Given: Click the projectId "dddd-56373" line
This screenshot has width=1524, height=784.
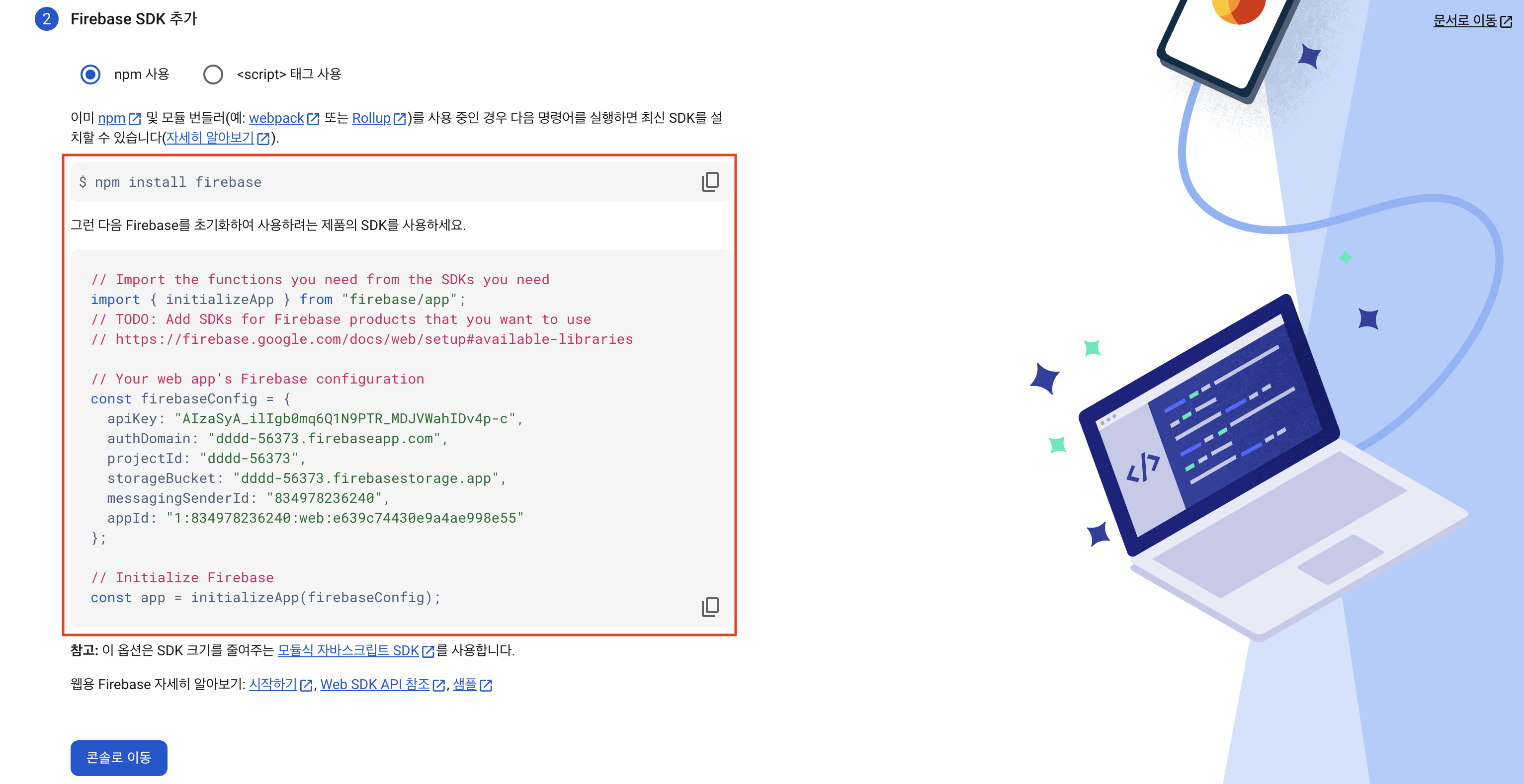Looking at the screenshot, I should (x=205, y=458).
